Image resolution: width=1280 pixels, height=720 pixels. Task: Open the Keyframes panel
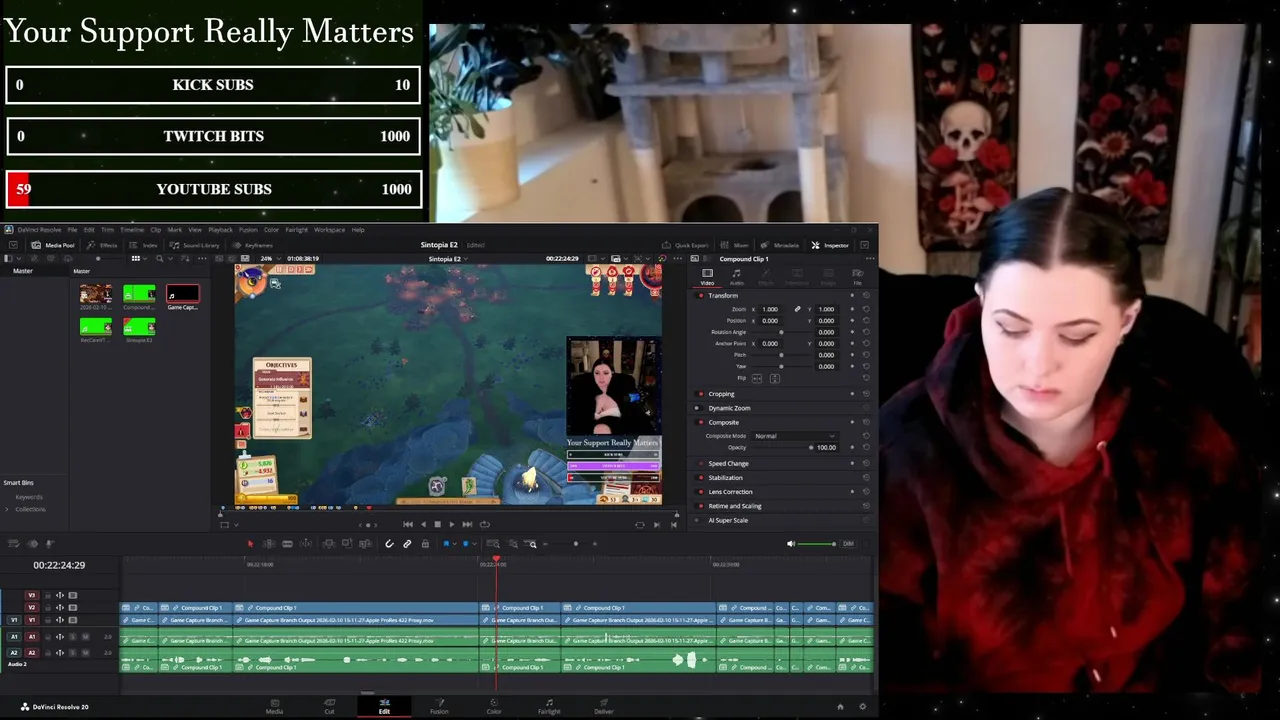253,245
